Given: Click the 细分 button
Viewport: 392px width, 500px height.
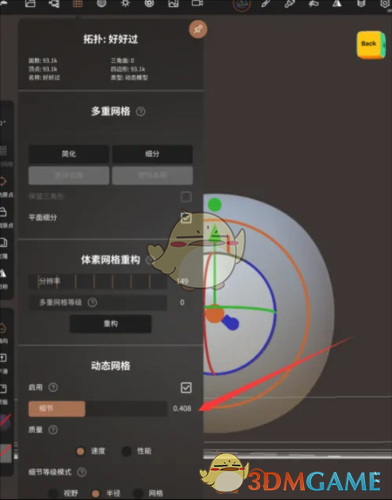Looking at the screenshot, I should [x=152, y=154].
